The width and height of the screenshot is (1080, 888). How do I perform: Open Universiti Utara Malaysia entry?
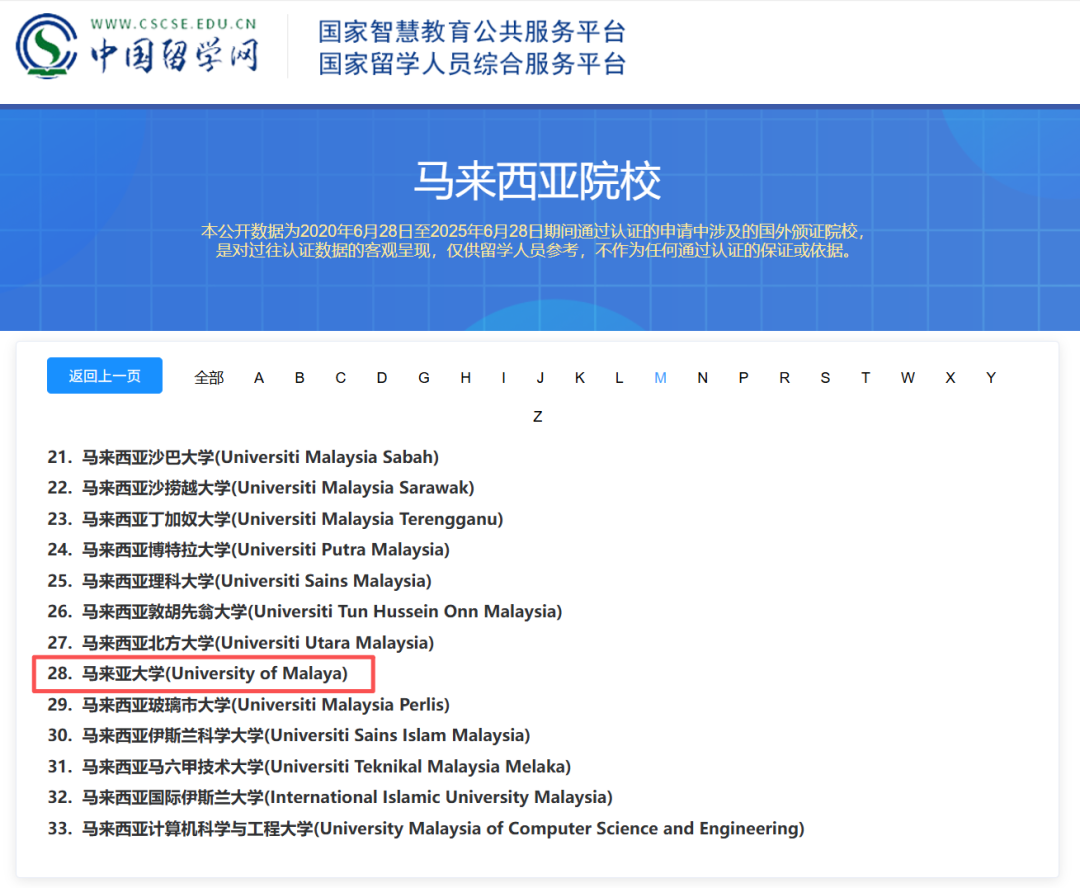point(241,643)
